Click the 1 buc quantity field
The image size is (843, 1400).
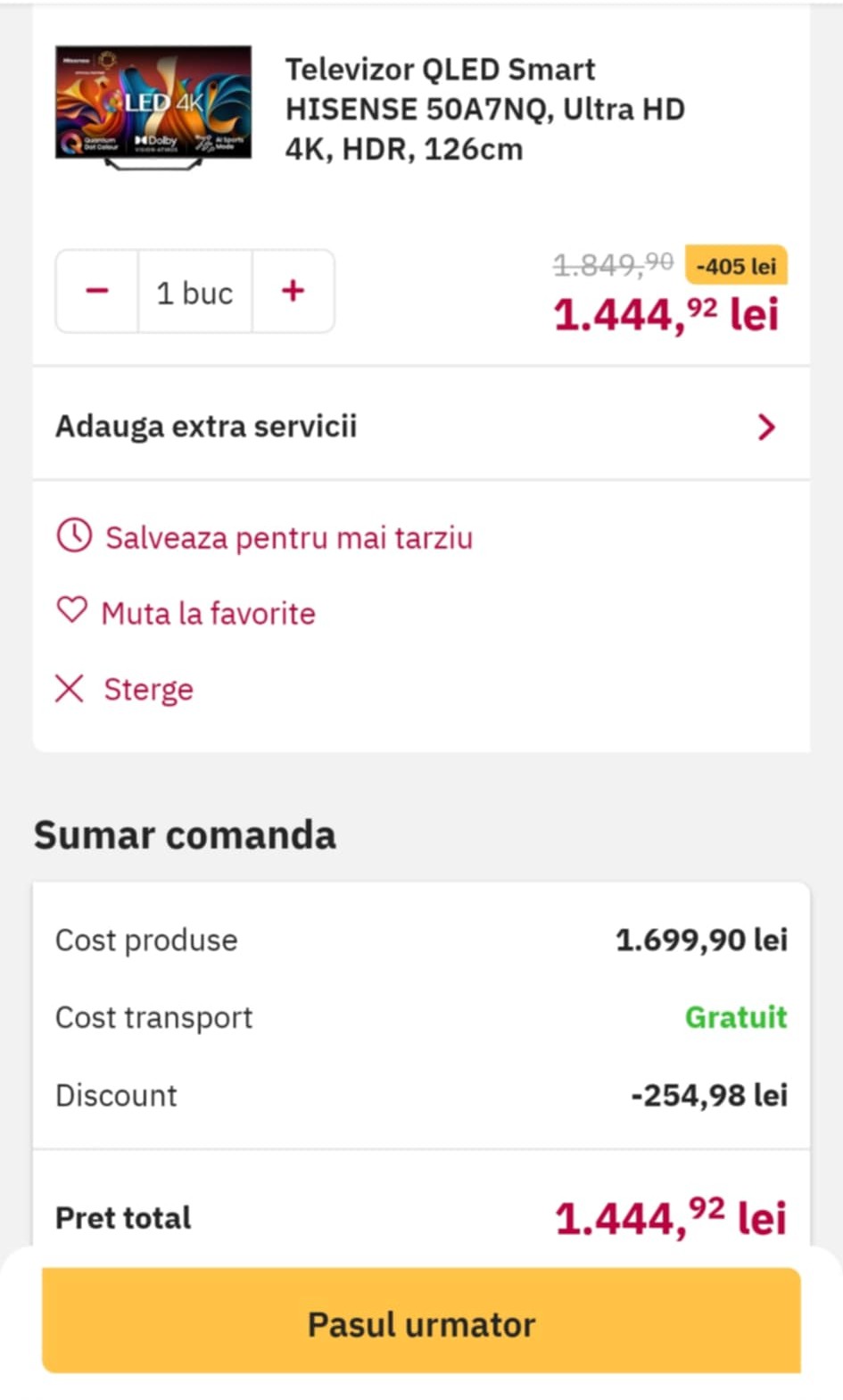(x=194, y=293)
